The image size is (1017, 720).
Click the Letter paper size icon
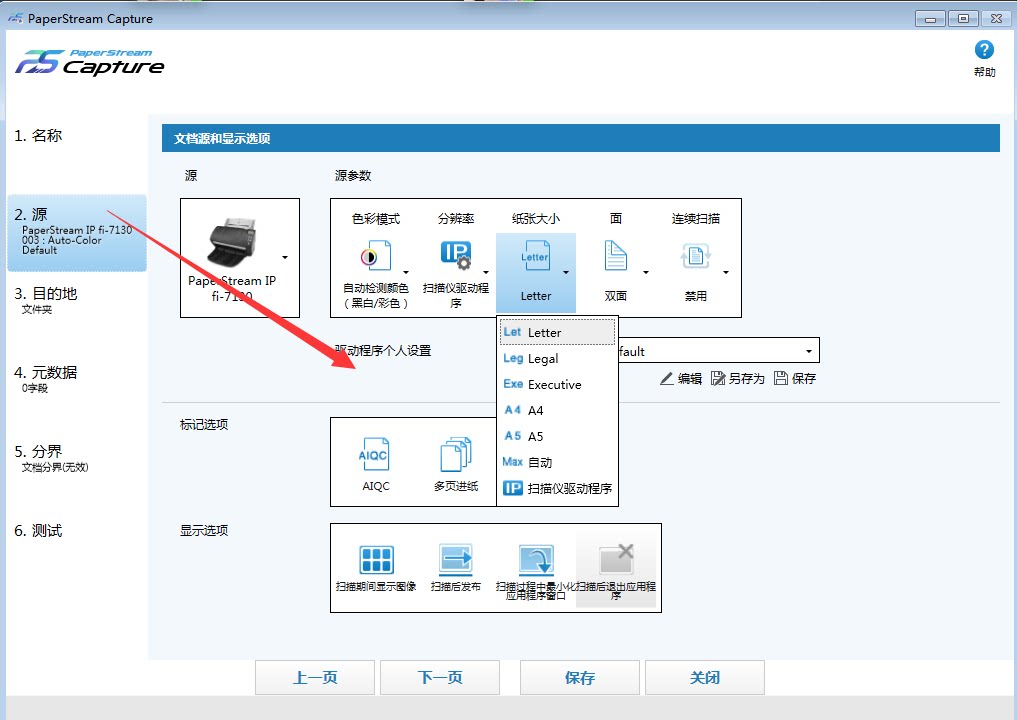[536, 256]
